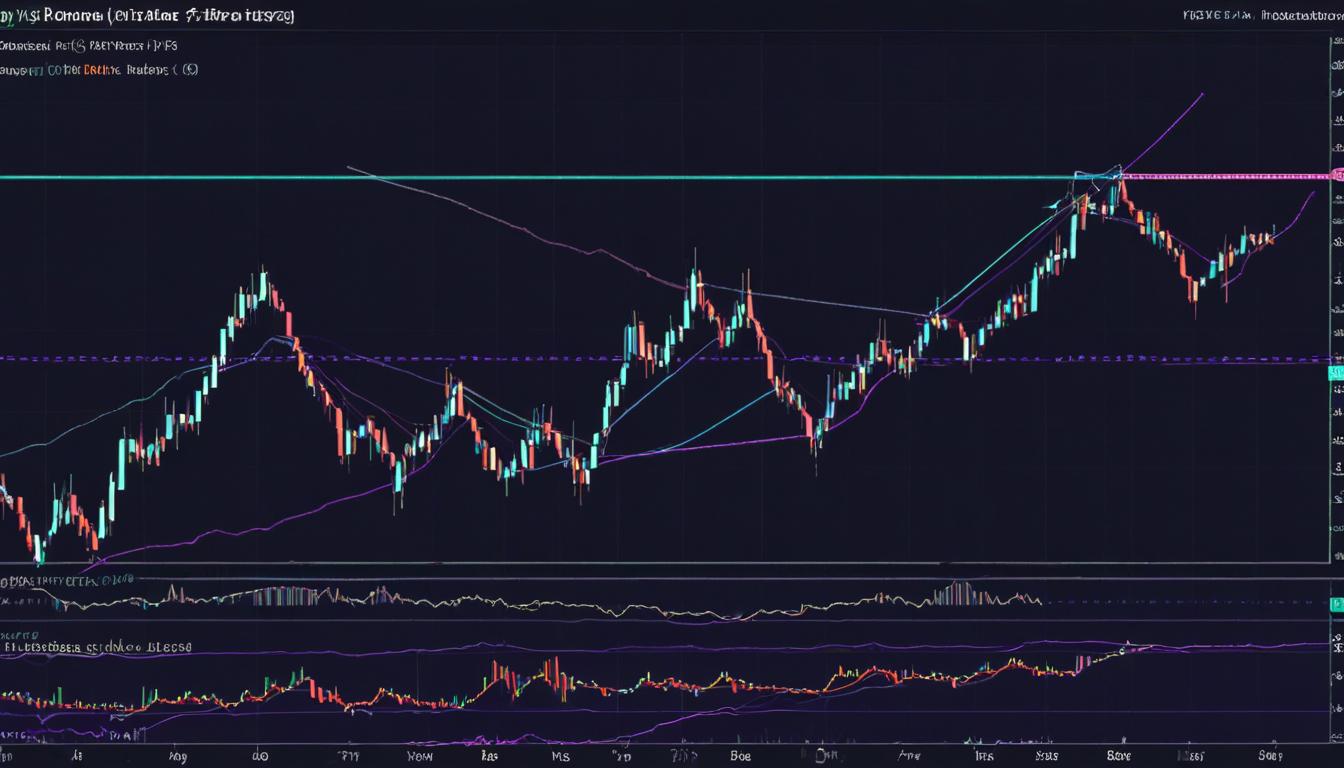1344x768 pixels.
Task: Click the pink price label on the right axis
Action: click(1338, 175)
